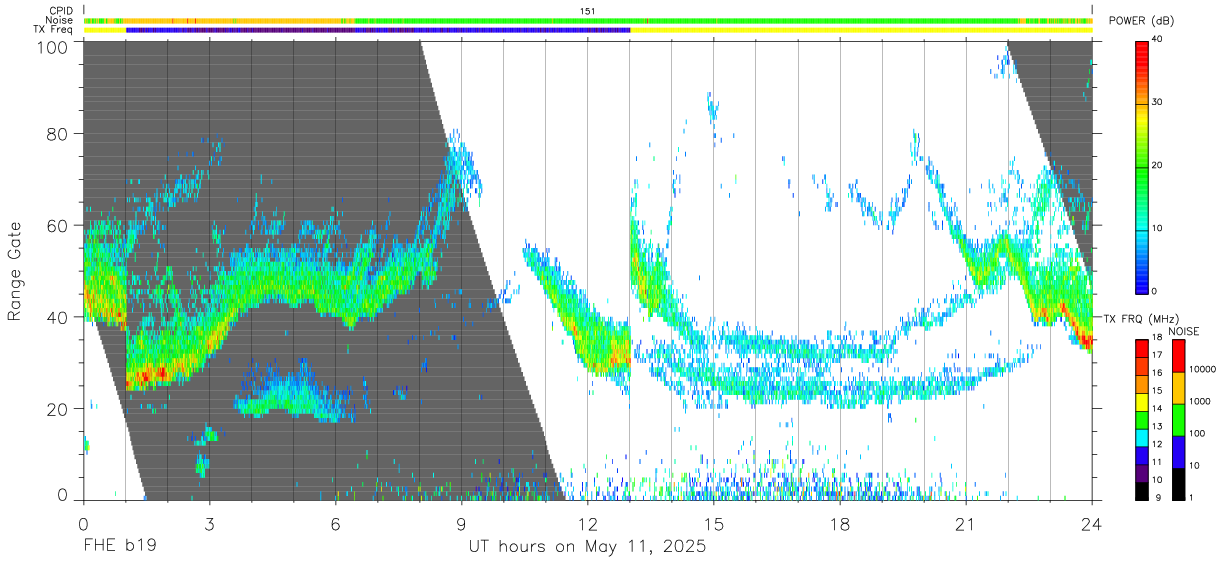The height and width of the screenshot is (567, 1228).
Task: Click the noise colorbar
Action: (1179, 418)
